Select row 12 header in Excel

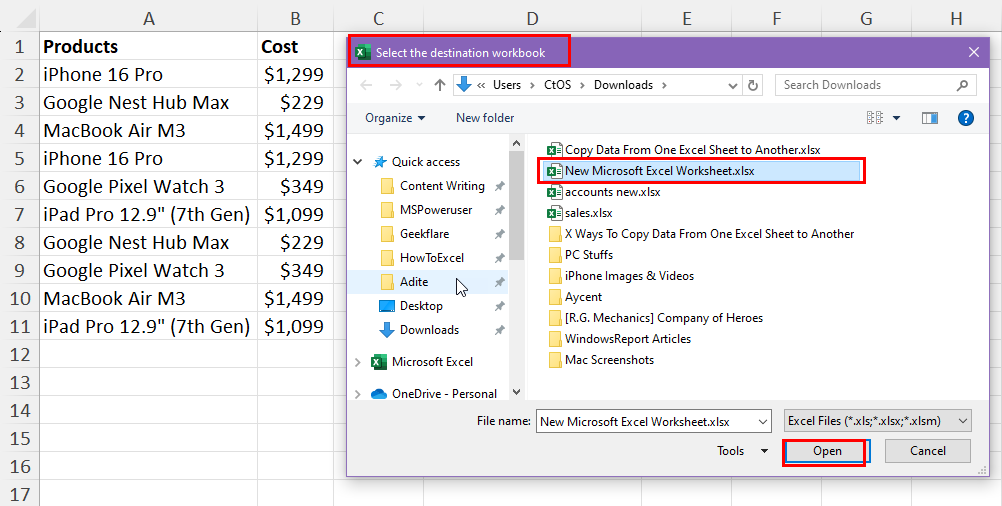[x=20, y=355]
